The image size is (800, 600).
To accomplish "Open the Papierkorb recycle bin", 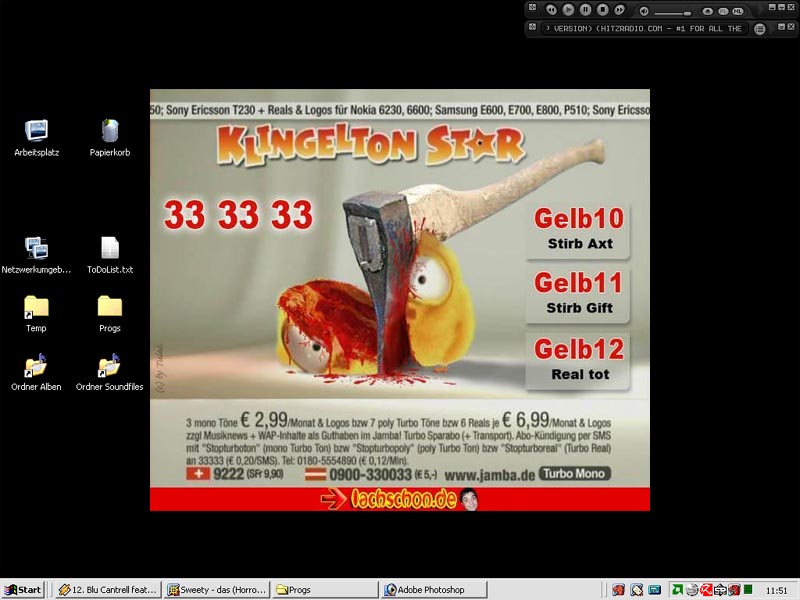I will pos(110,138).
